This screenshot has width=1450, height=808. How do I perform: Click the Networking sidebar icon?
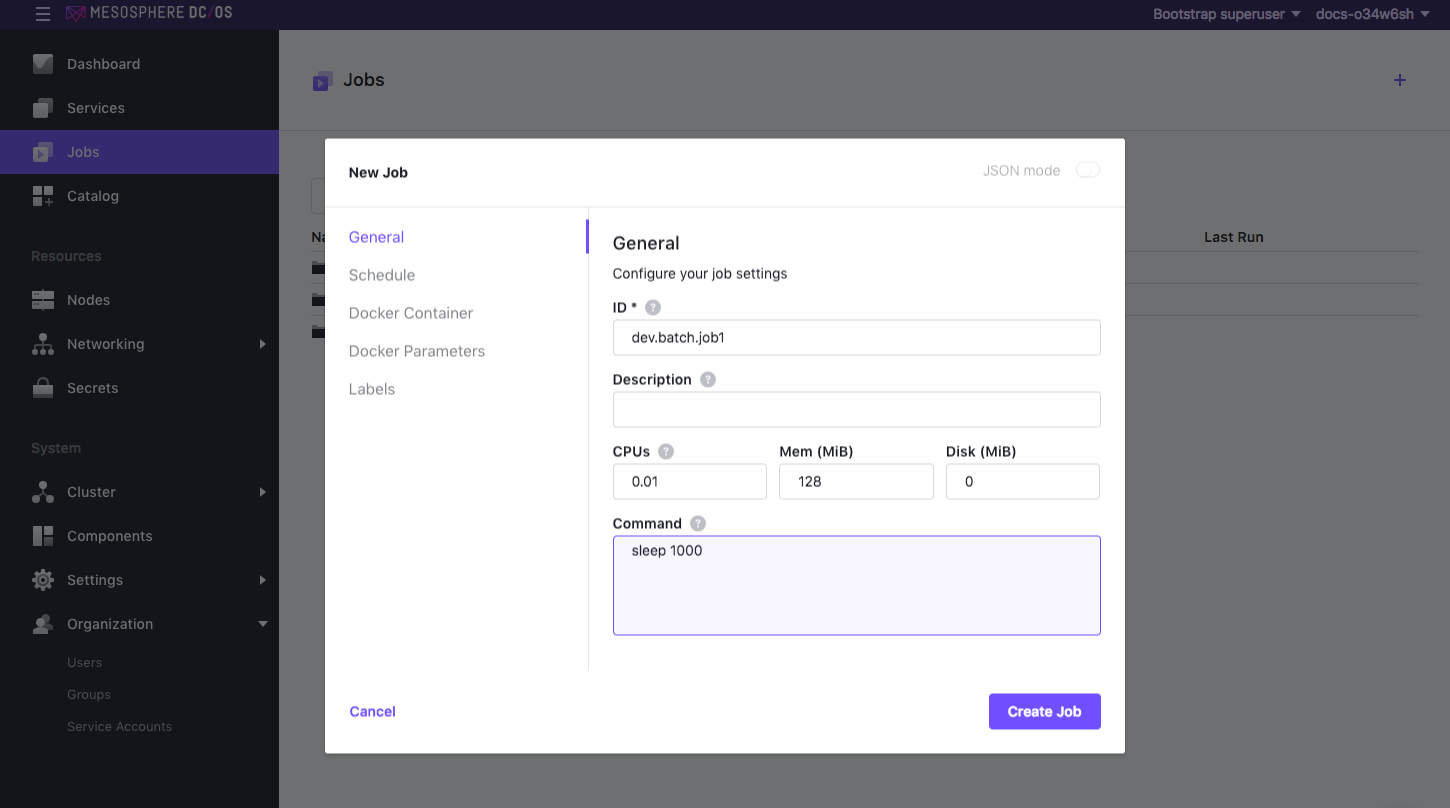click(43, 344)
